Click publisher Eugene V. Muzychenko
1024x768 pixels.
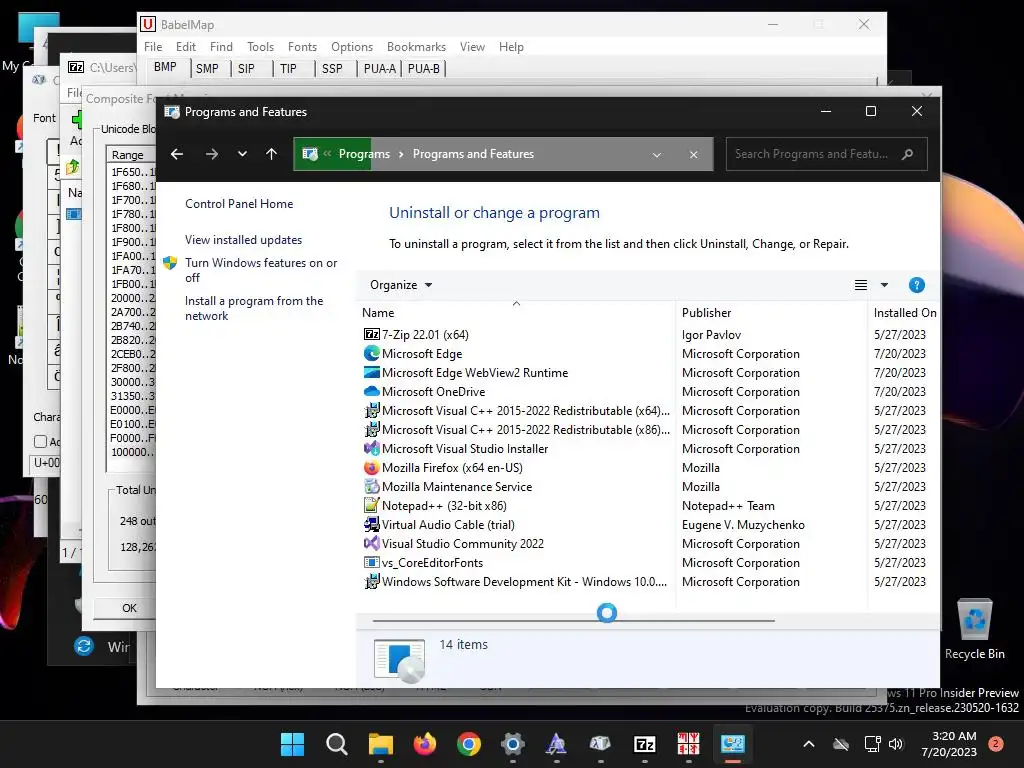[x=743, y=524]
